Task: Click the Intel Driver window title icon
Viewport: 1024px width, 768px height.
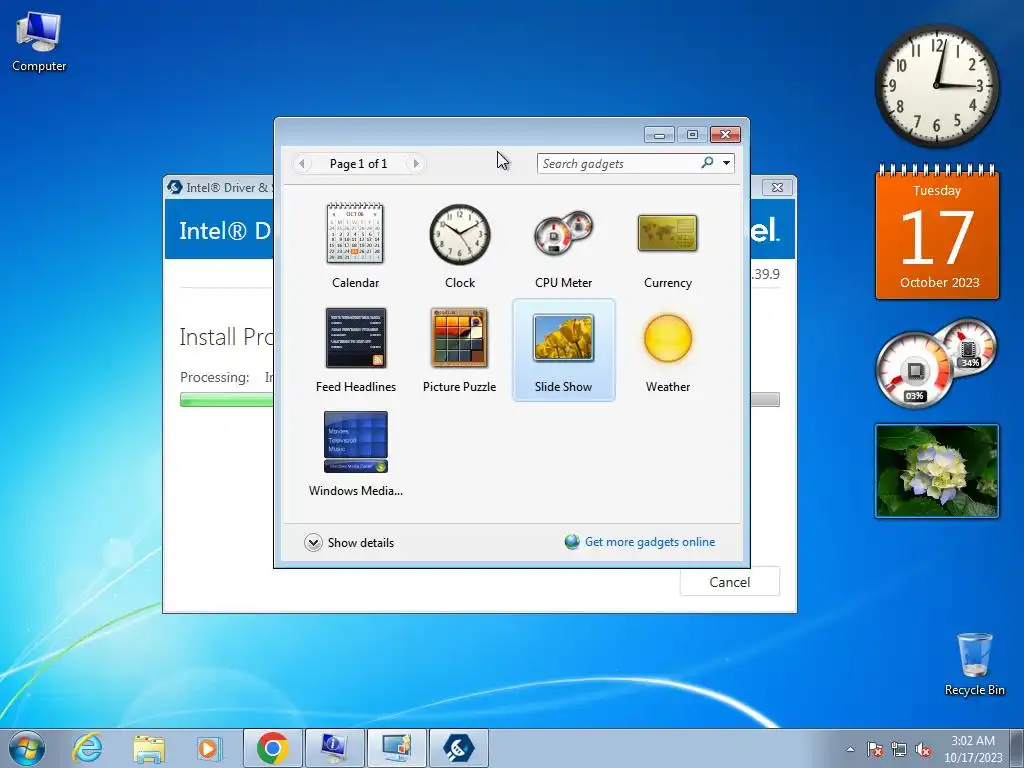Action: (174, 187)
